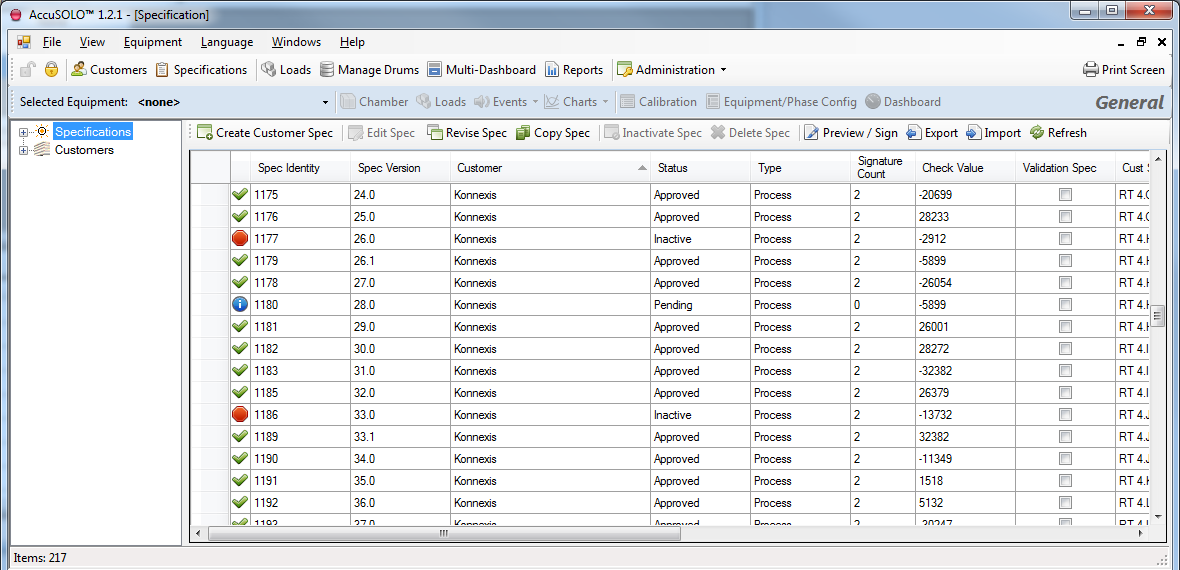Open the Manage Drums tool
The image size is (1180, 570).
[327, 70]
